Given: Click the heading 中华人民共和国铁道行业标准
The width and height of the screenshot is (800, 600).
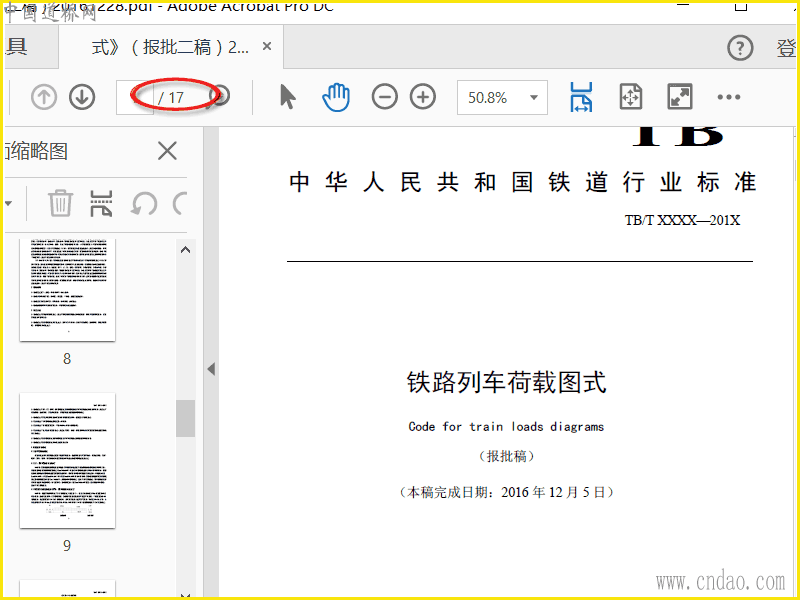Looking at the screenshot, I should pos(522,182).
